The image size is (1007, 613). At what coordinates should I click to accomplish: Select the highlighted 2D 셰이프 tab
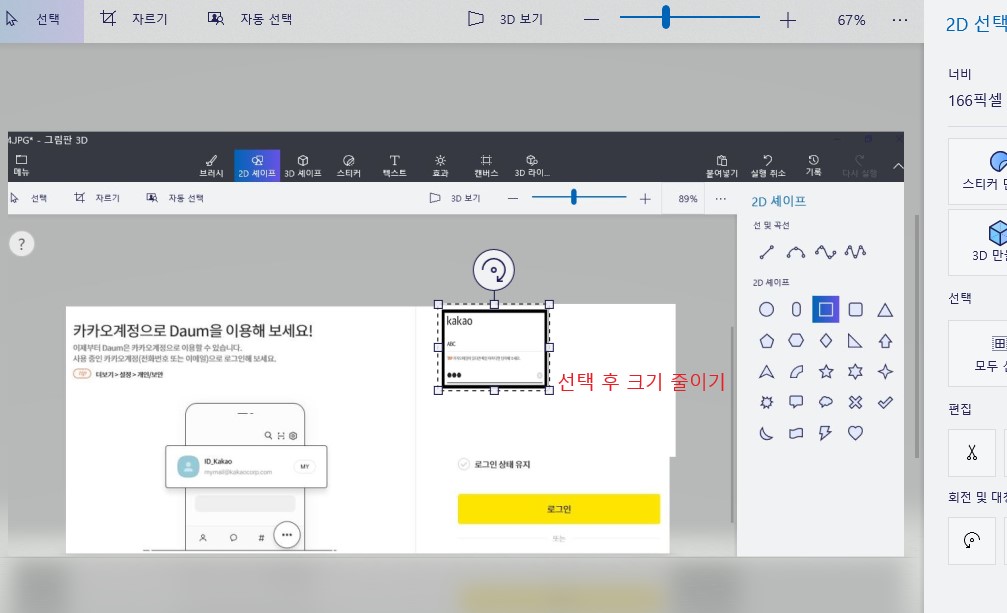257,166
